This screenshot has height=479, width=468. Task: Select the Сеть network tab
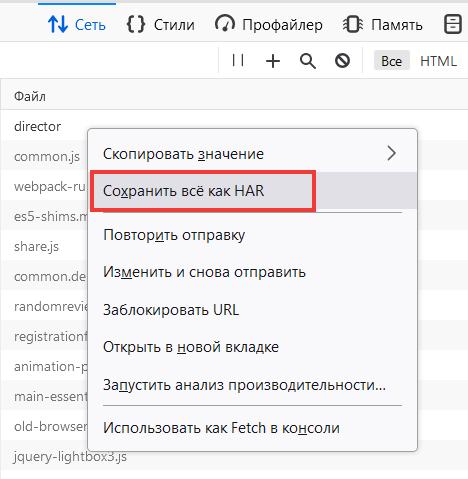(77, 25)
